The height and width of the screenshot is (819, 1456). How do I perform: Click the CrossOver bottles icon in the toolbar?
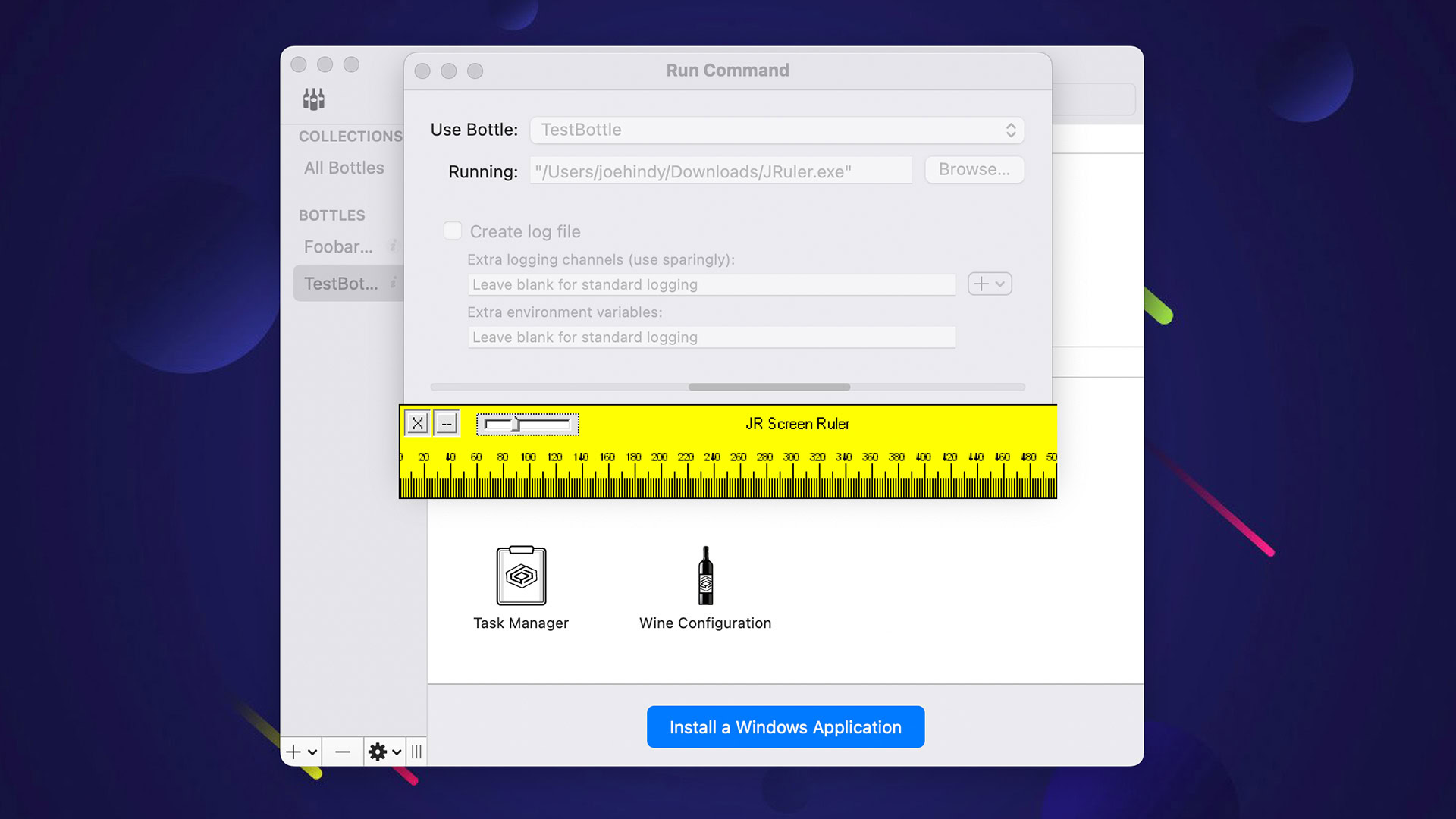(314, 99)
